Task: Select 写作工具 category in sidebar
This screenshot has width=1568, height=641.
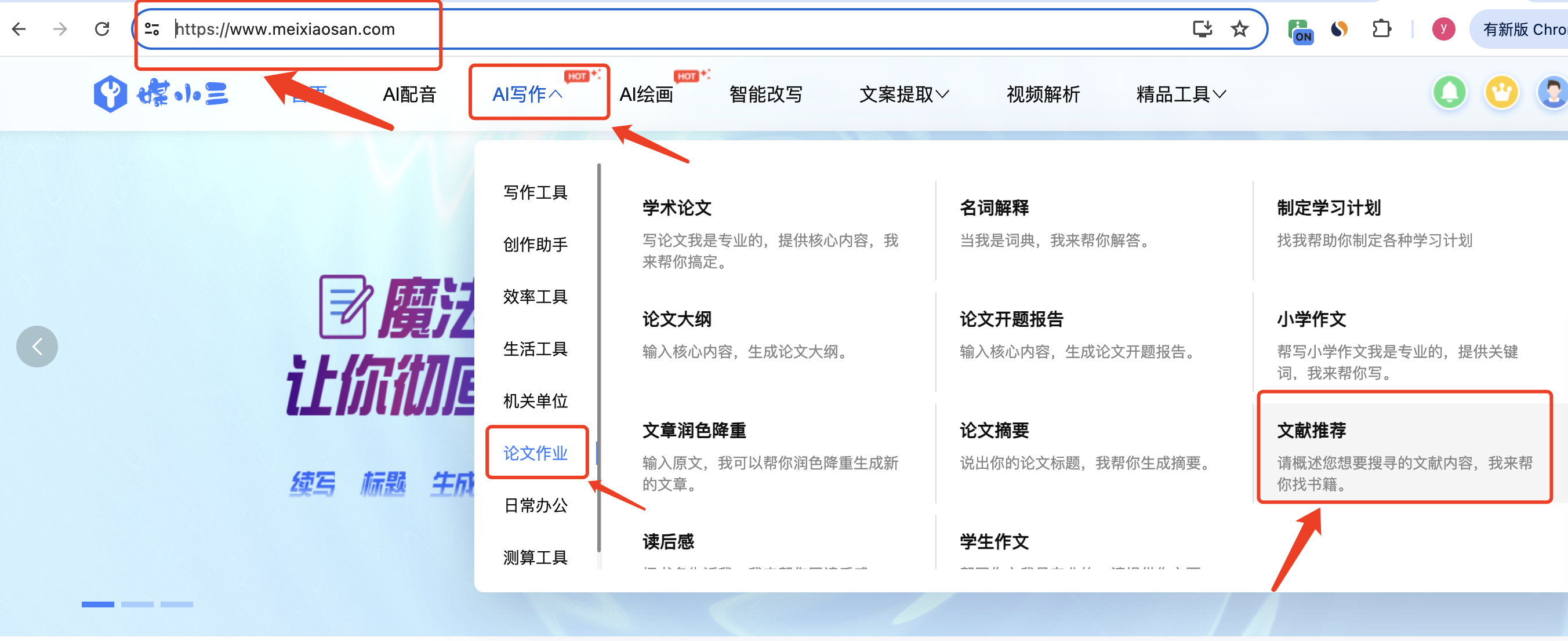Action: (536, 192)
